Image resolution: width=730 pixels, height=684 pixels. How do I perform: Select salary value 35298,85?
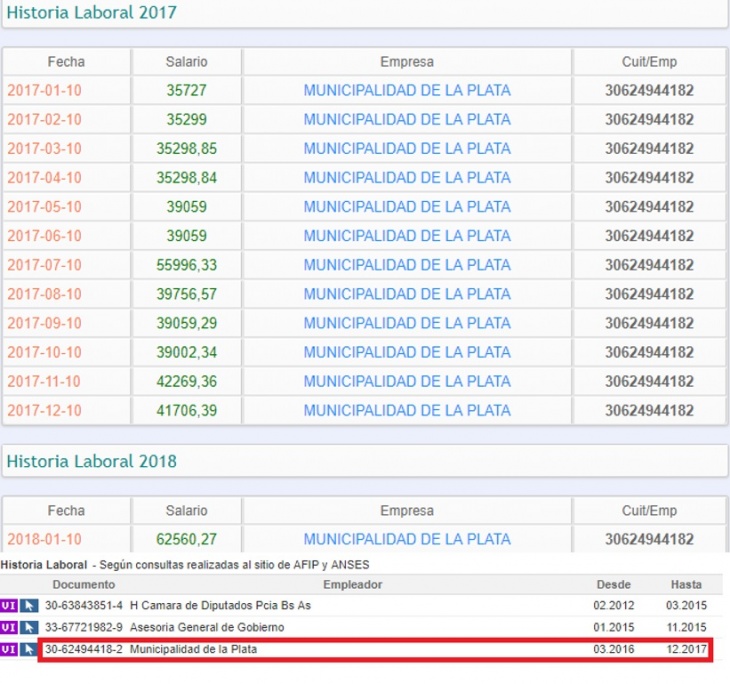186,149
